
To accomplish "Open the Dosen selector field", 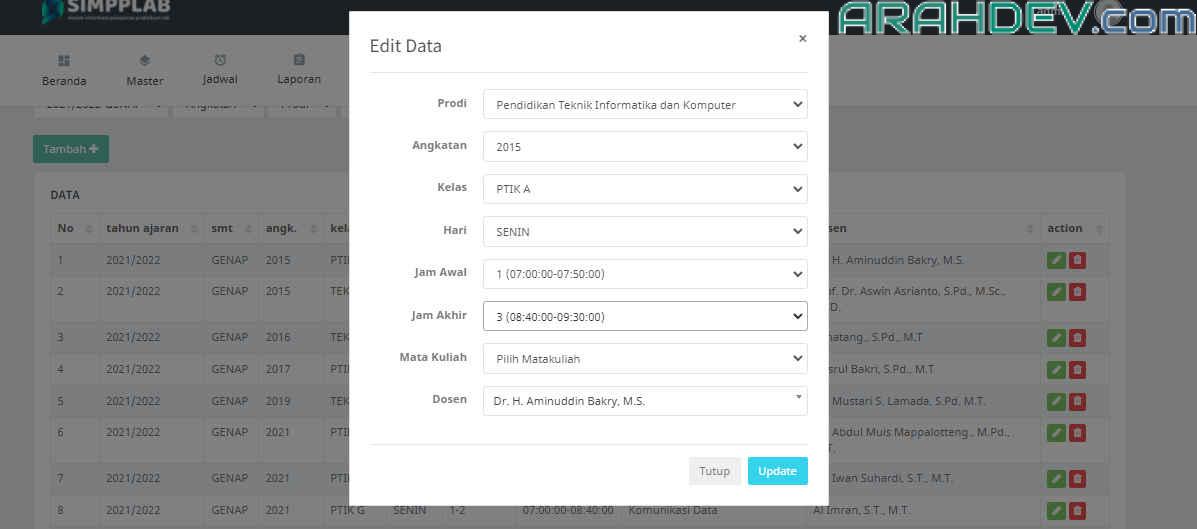I will point(644,401).
